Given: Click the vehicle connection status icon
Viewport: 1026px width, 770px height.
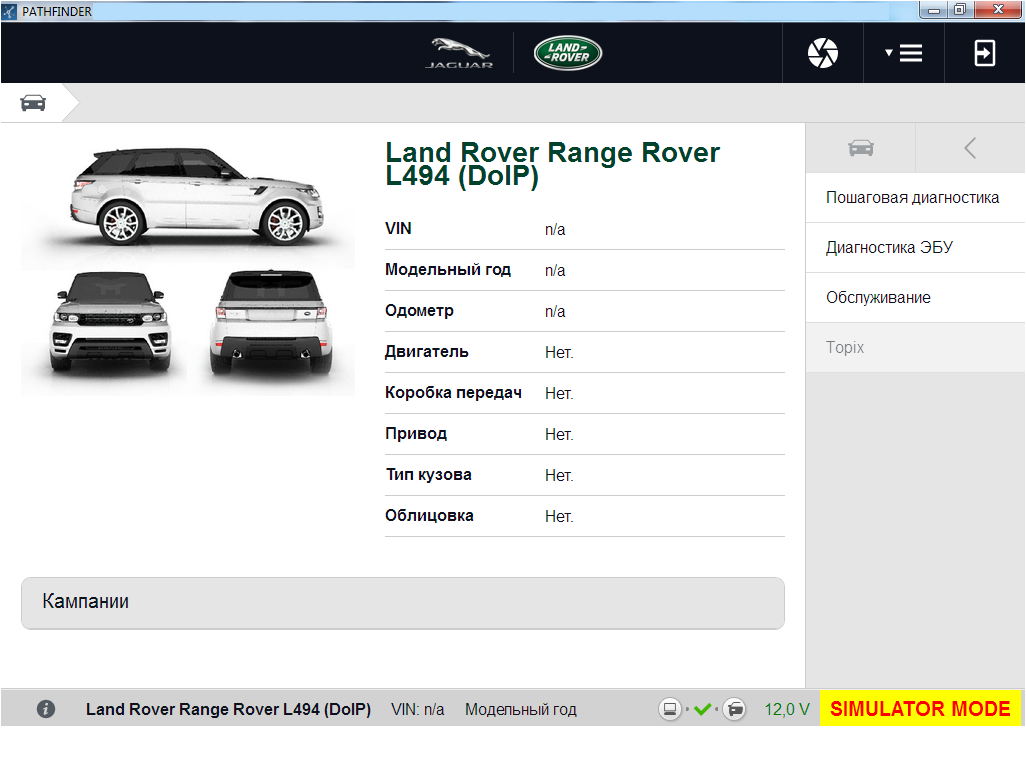Looking at the screenshot, I should point(734,709).
